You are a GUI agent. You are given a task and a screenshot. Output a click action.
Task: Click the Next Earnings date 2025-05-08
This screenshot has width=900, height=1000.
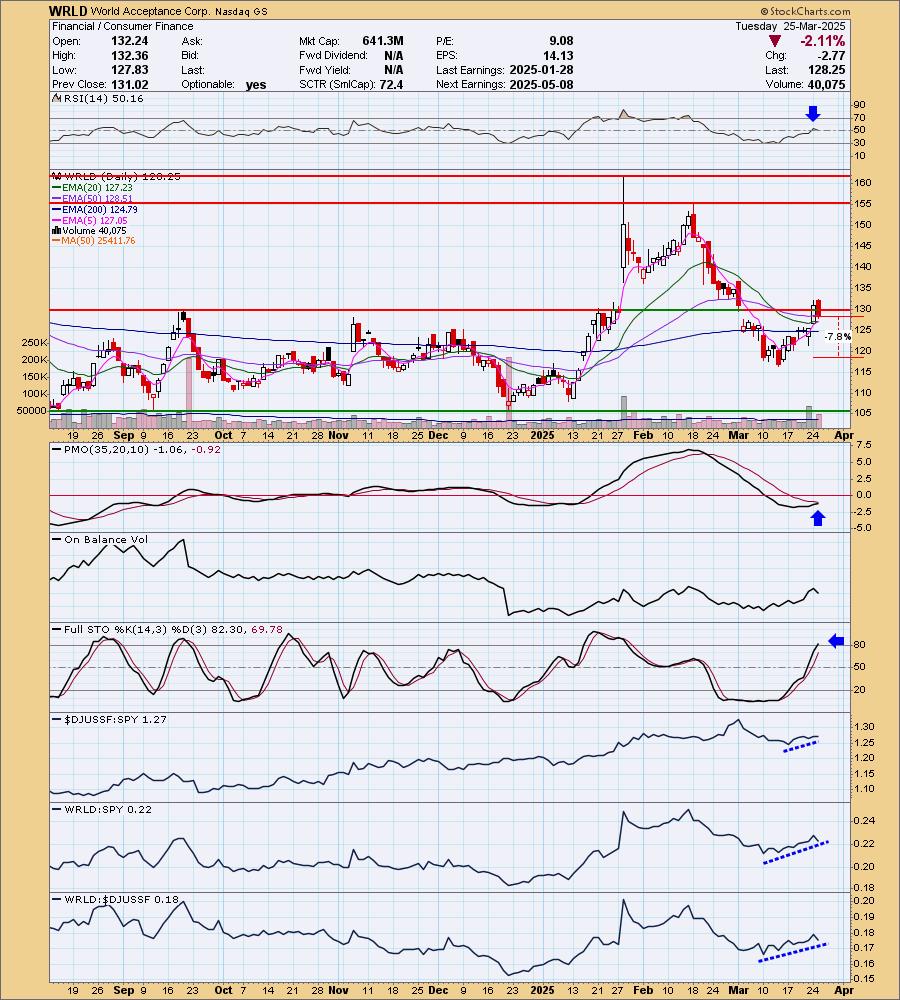[541, 84]
